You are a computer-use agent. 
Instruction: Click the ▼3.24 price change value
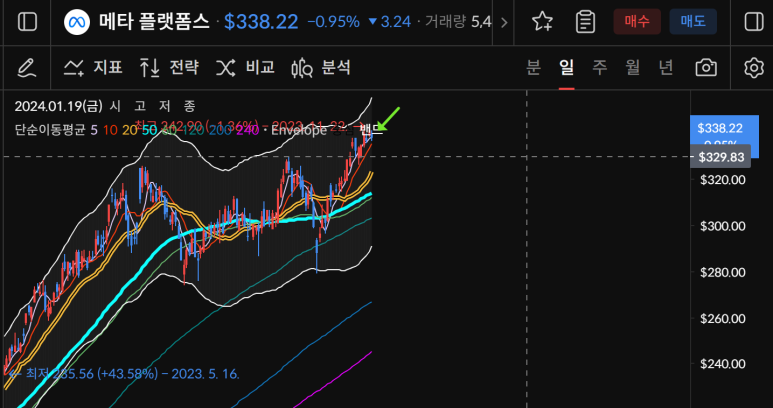tap(389, 22)
